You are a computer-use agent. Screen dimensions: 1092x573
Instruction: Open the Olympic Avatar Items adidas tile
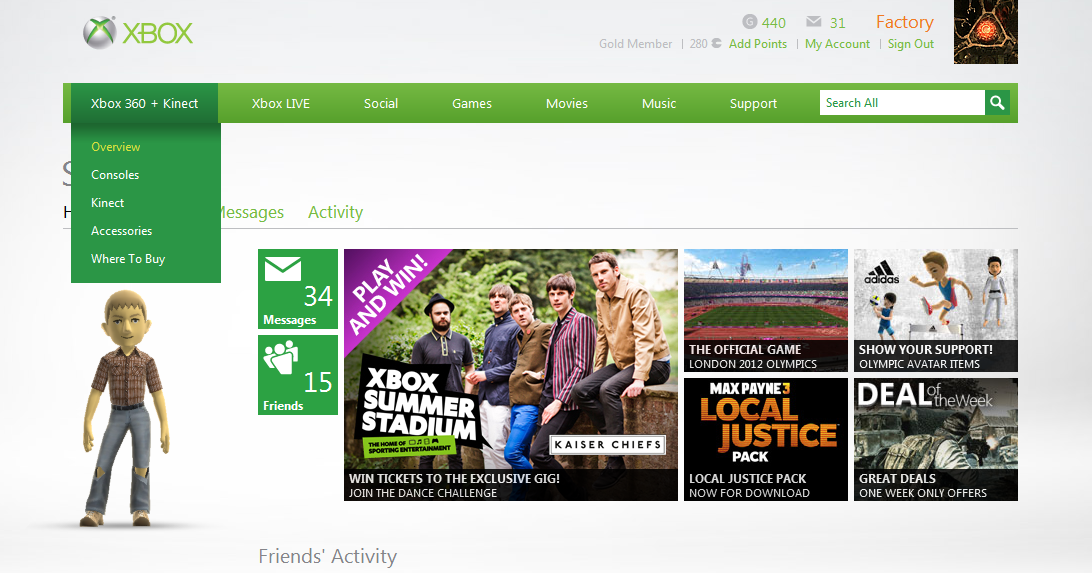click(x=935, y=311)
